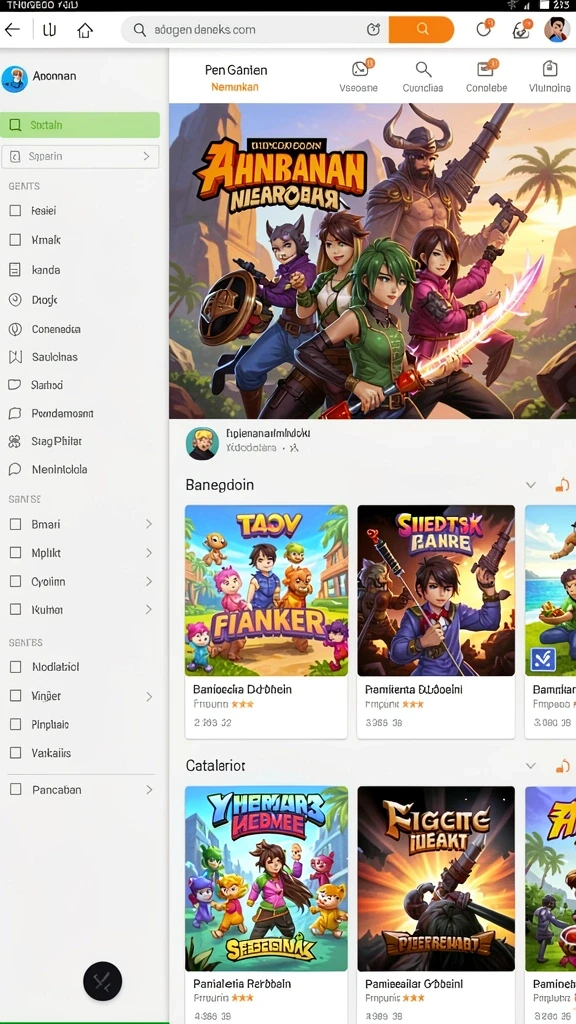
Task: Open the Ahnbanan hero banner
Action: point(372,261)
